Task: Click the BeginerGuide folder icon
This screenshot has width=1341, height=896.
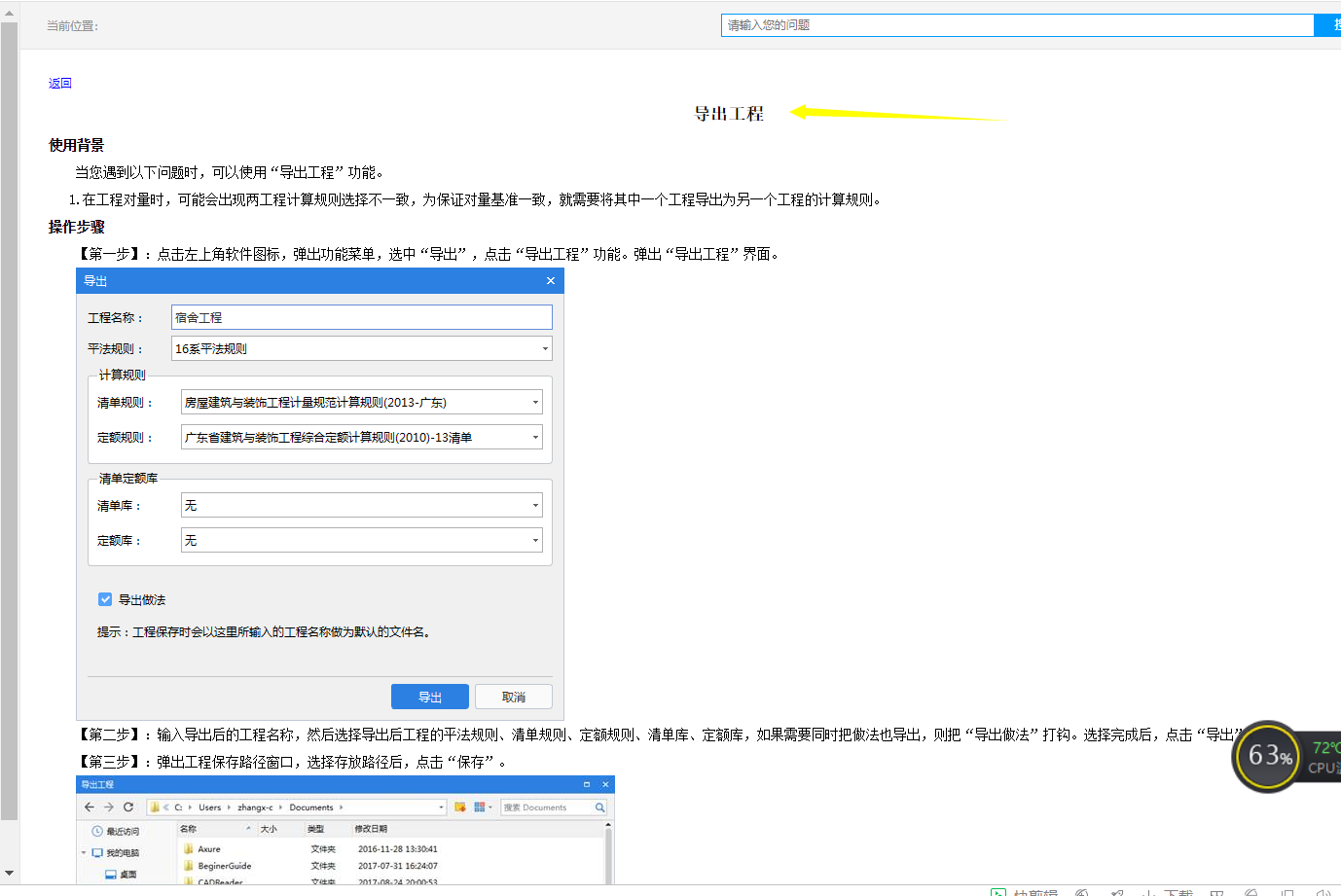Action: coord(188,866)
